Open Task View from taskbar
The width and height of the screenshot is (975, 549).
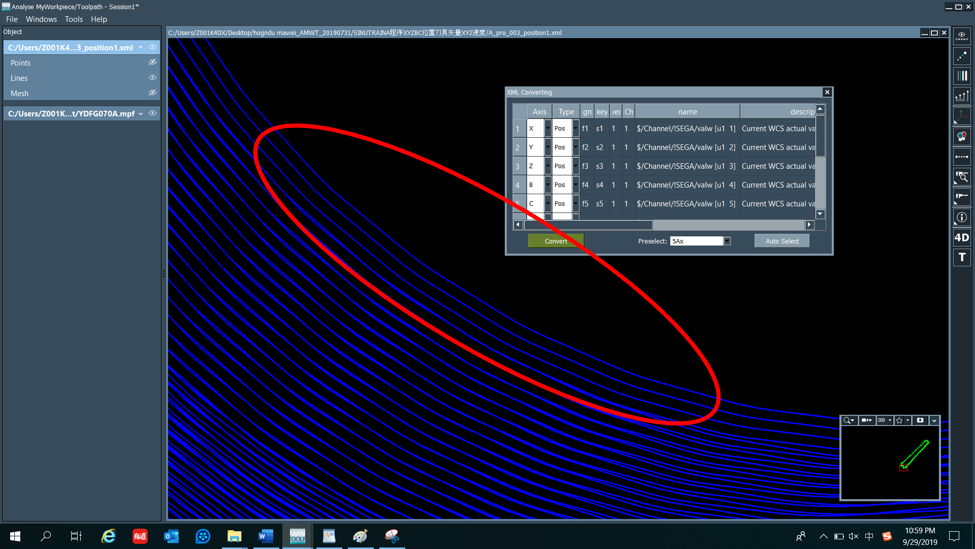[76, 536]
